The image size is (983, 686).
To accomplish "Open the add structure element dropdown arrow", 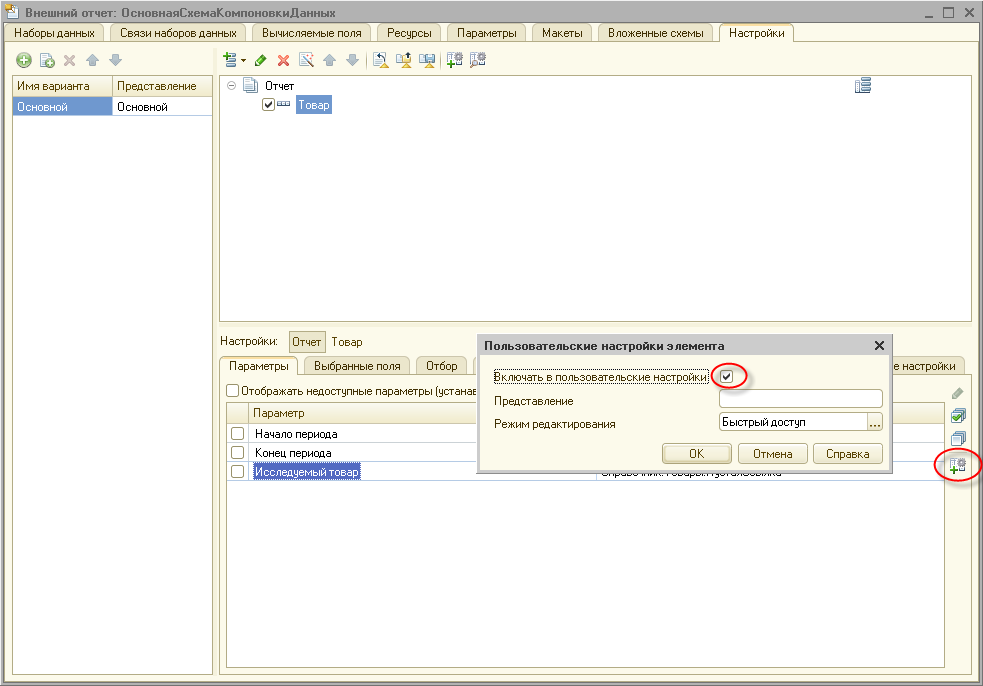I will (243, 61).
